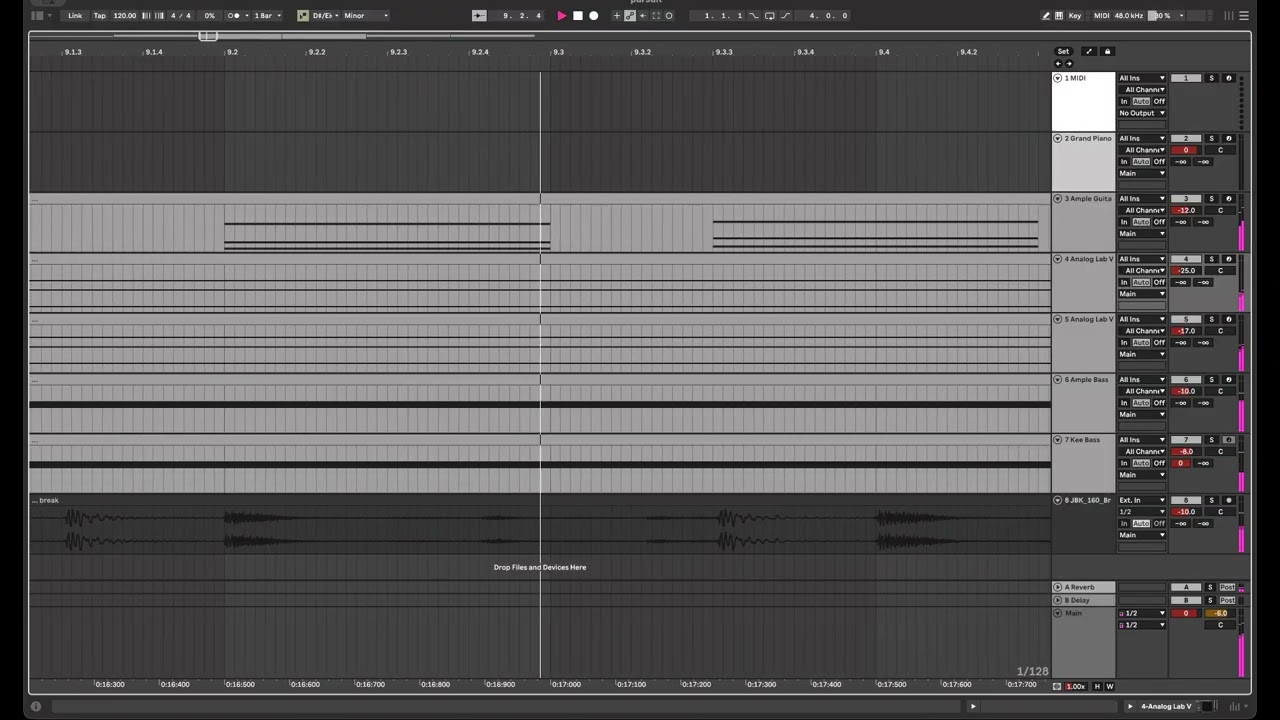
Task: Click the Session Record circle button
Action: pyautogui.click(x=669, y=16)
